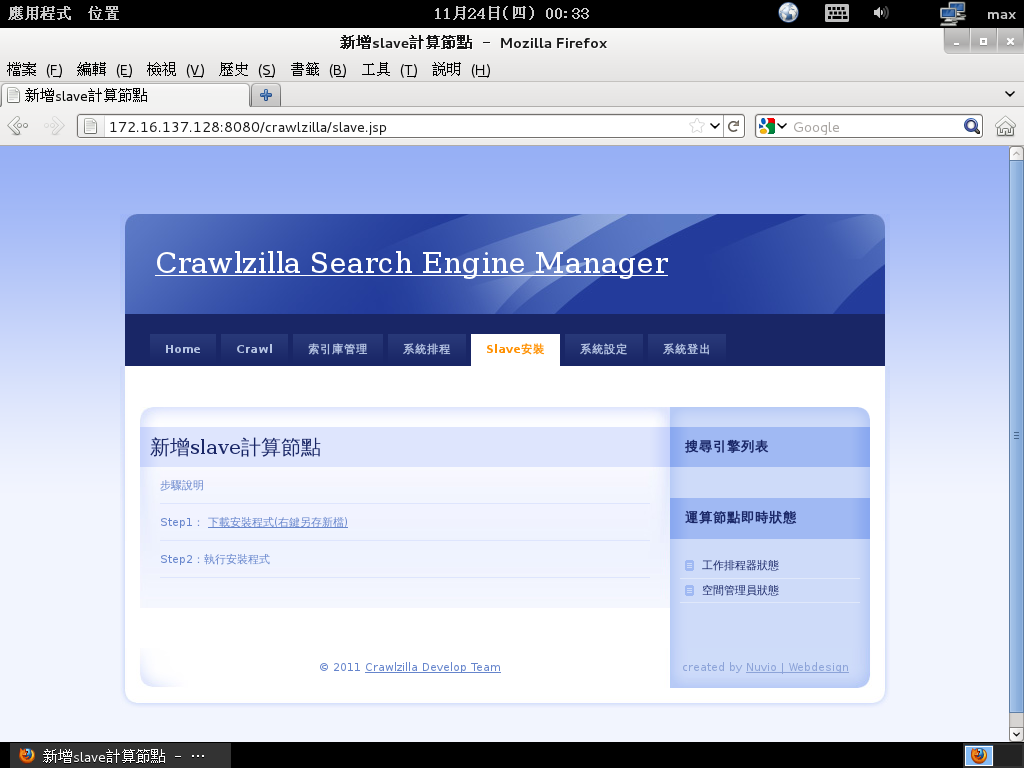Click the back navigation arrow
Image resolution: width=1024 pixels, height=768 pixels.
point(18,127)
